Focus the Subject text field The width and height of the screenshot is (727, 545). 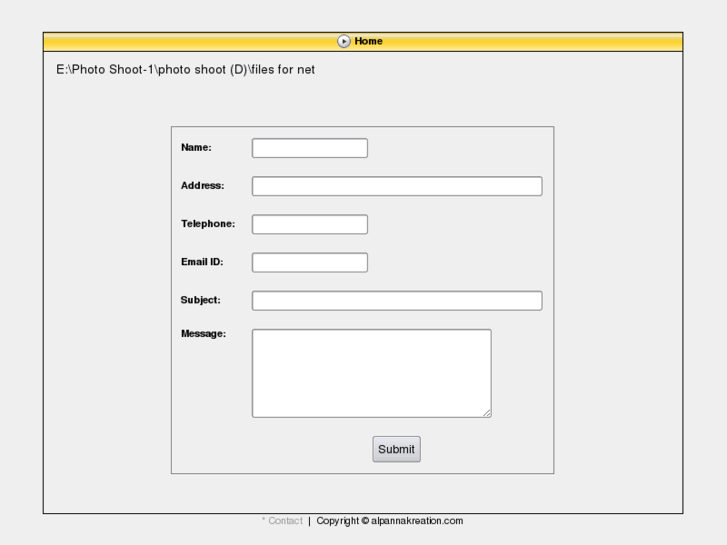coord(397,301)
